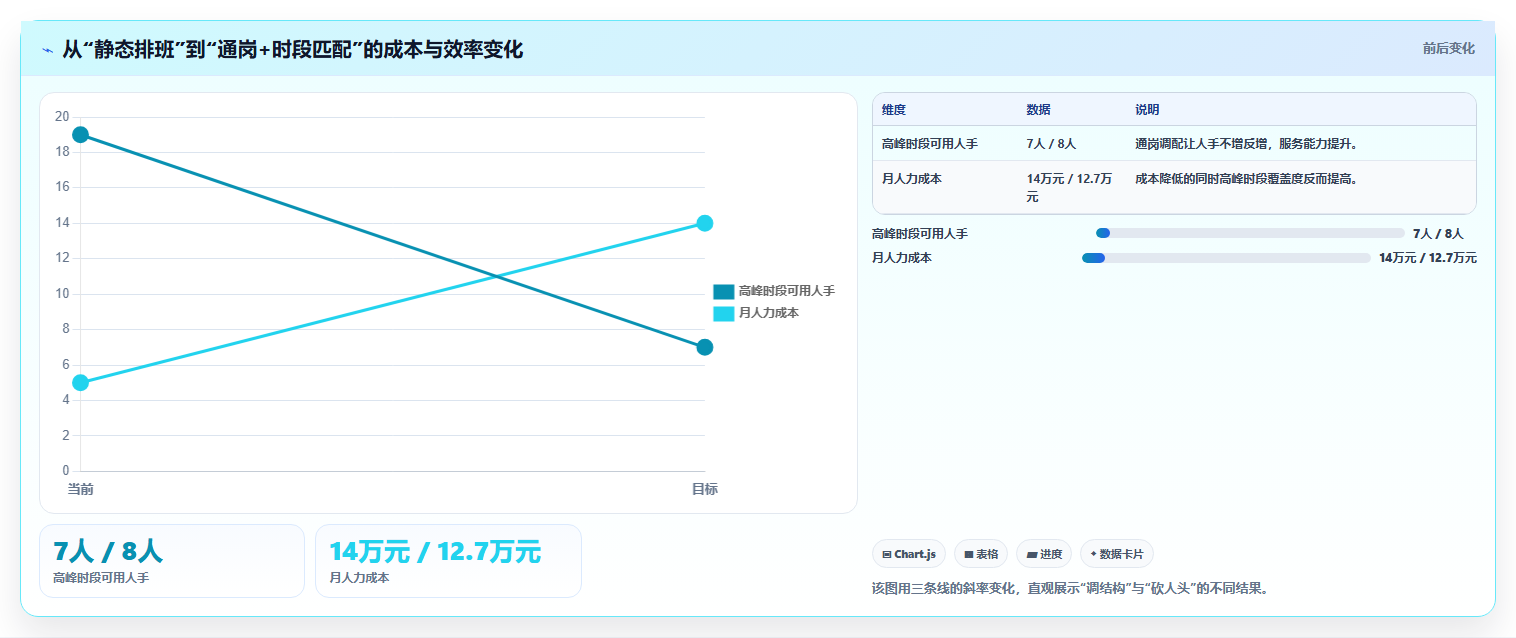Click the Chart.js tag chip
This screenshot has width=1516, height=638.
click(x=908, y=554)
